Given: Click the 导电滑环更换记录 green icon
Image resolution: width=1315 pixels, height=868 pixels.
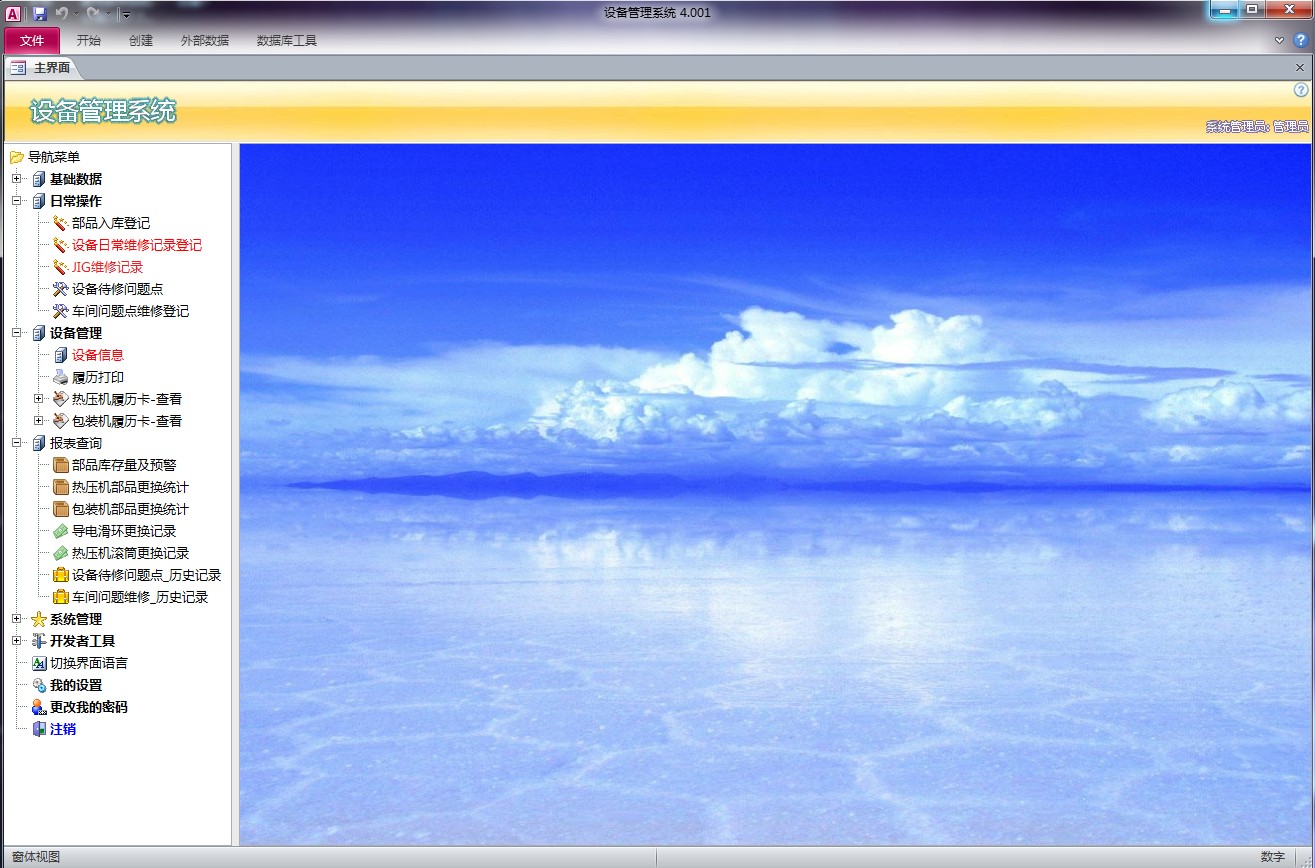Looking at the screenshot, I should (61, 531).
